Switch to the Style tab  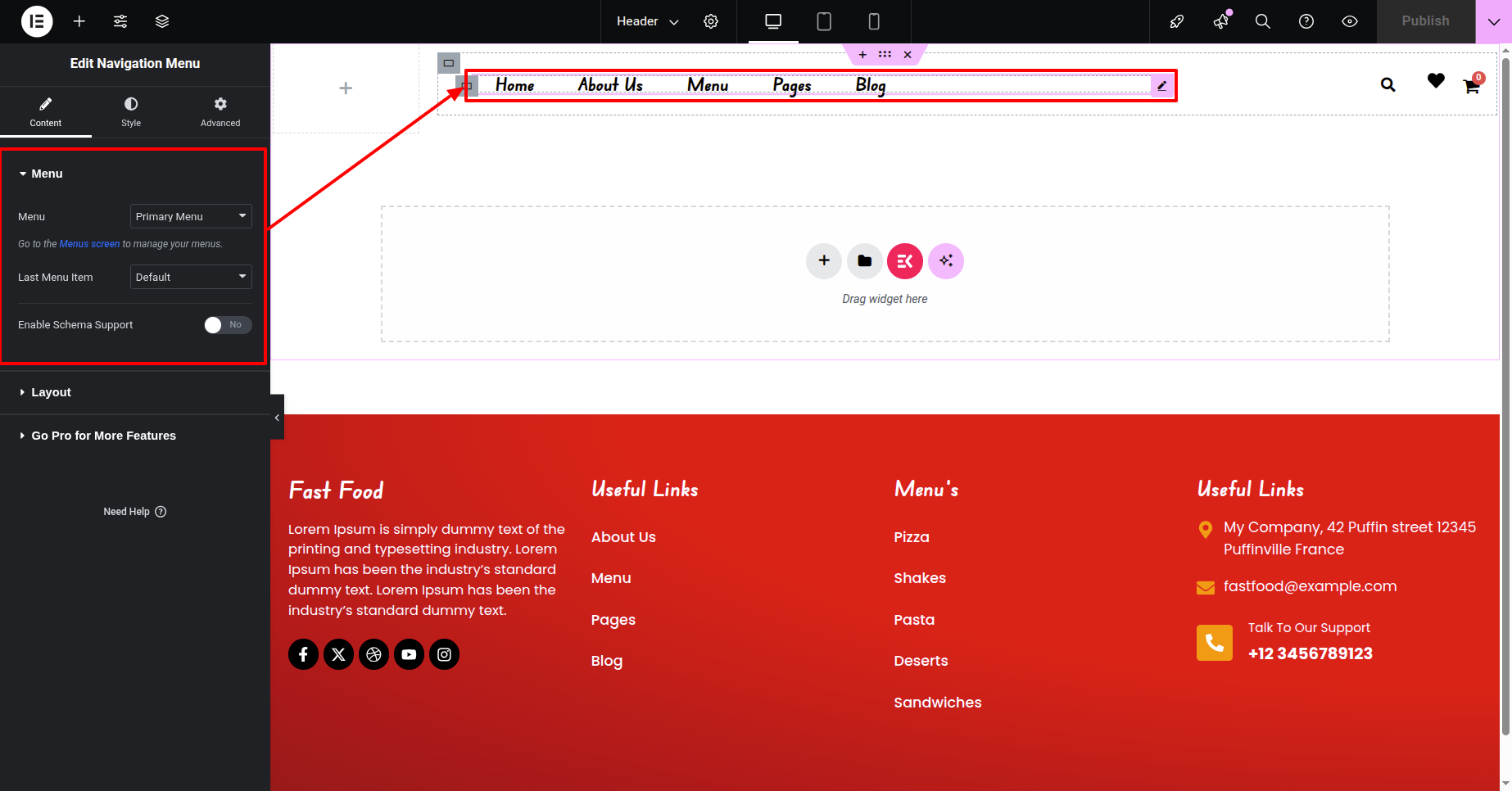(131, 112)
